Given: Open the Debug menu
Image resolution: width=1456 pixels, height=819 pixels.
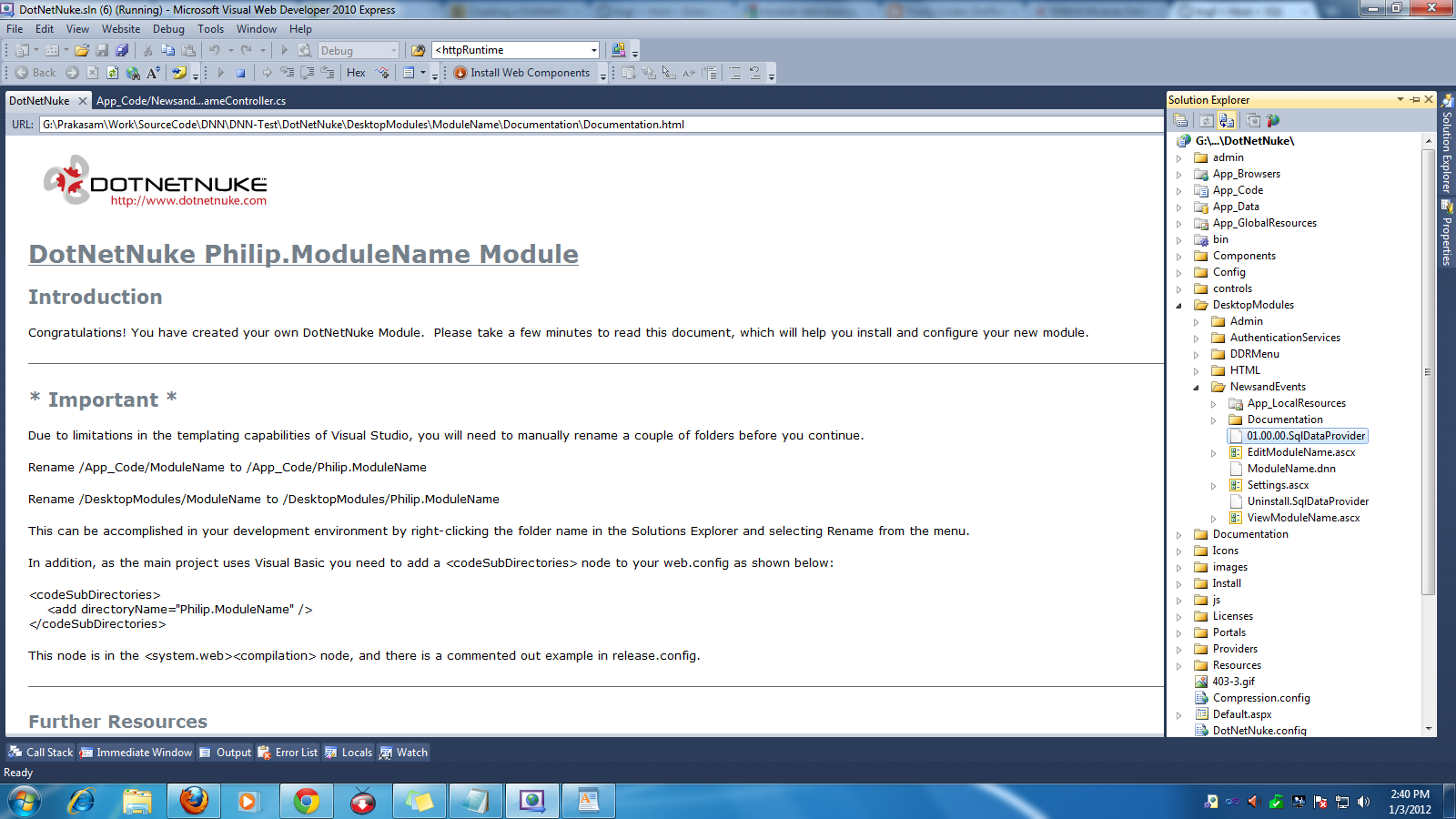Looking at the screenshot, I should pyautogui.click(x=168, y=29).
